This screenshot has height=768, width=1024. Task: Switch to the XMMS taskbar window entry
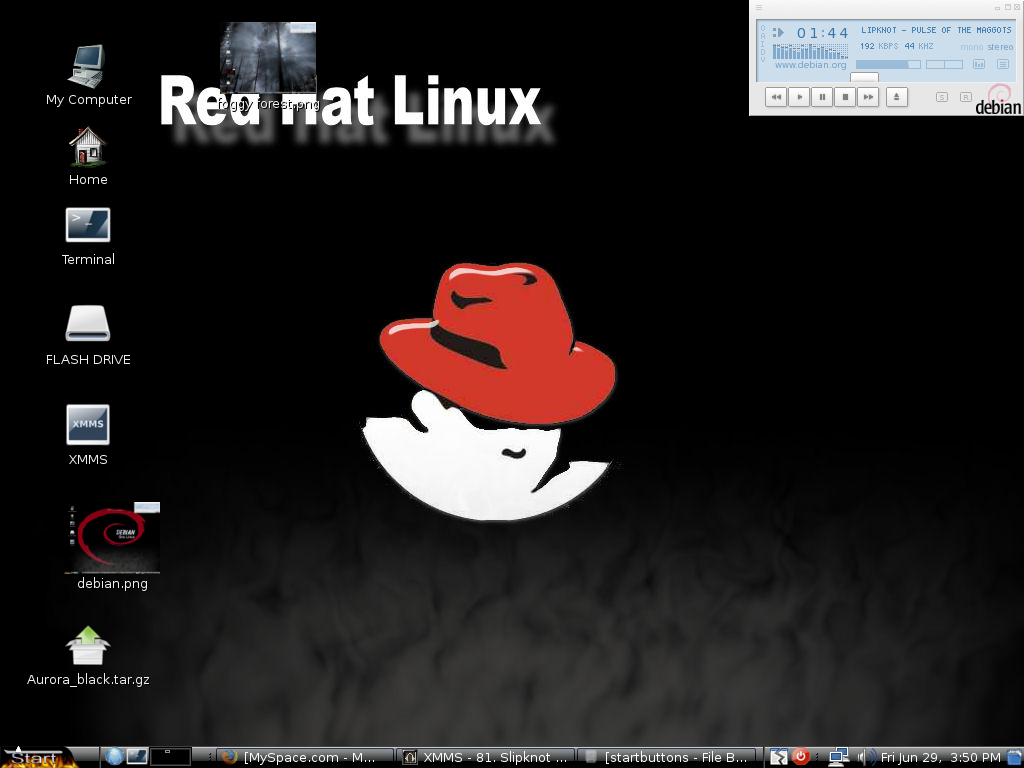coord(486,758)
